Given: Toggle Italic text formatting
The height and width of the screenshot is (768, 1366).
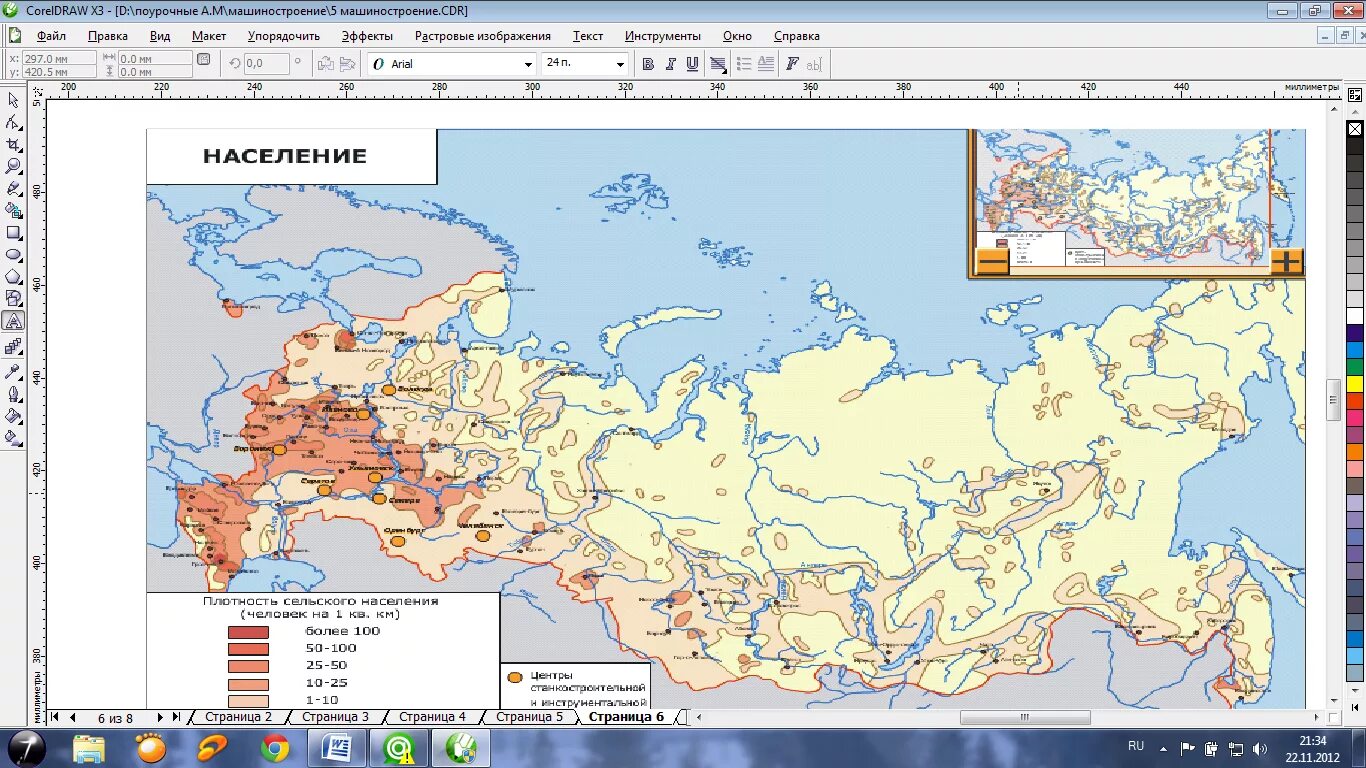Looking at the screenshot, I should point(670,64).
